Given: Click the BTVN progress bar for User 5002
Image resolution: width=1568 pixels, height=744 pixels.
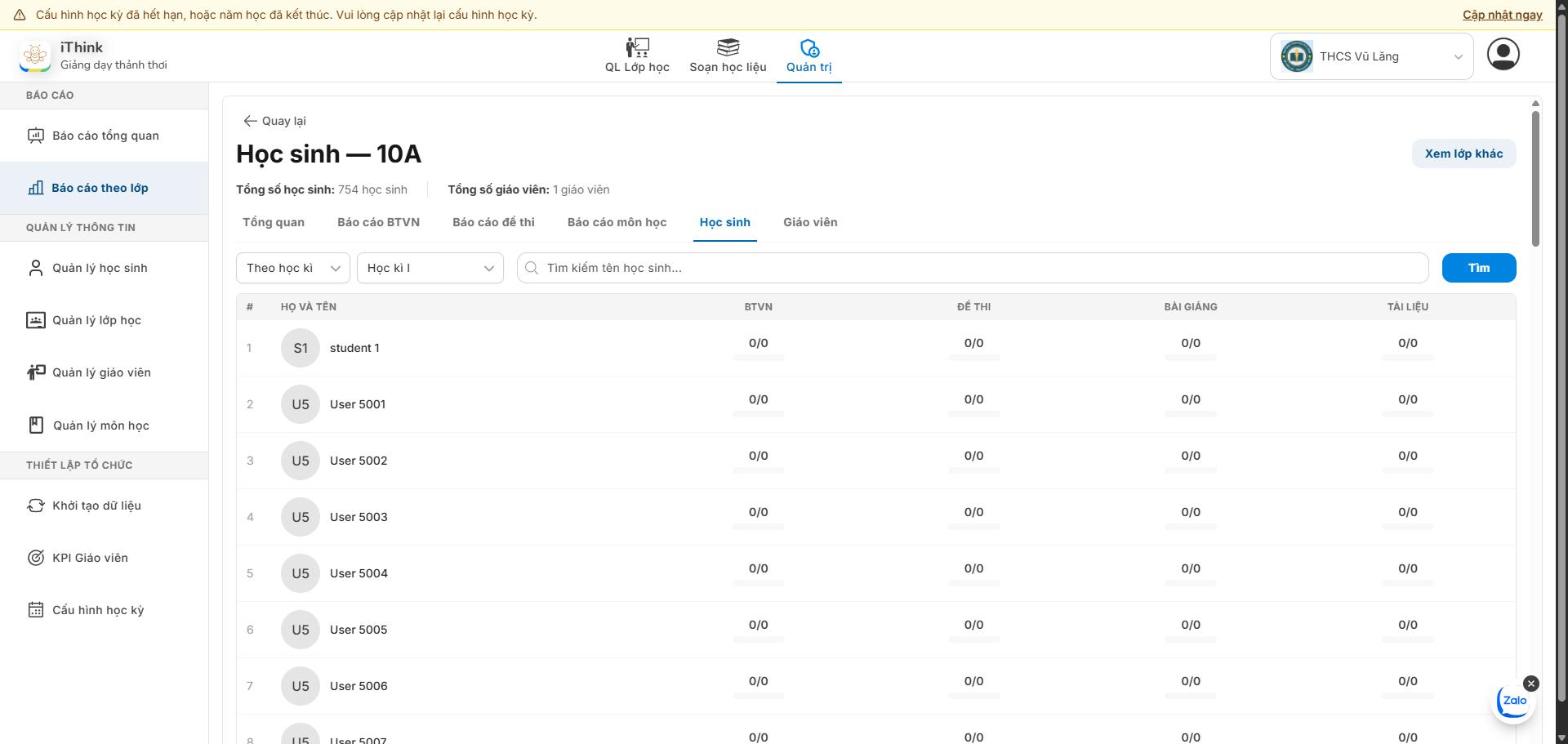Looking at the screenshot, I should pyautogui.click(x=758, y=470).
